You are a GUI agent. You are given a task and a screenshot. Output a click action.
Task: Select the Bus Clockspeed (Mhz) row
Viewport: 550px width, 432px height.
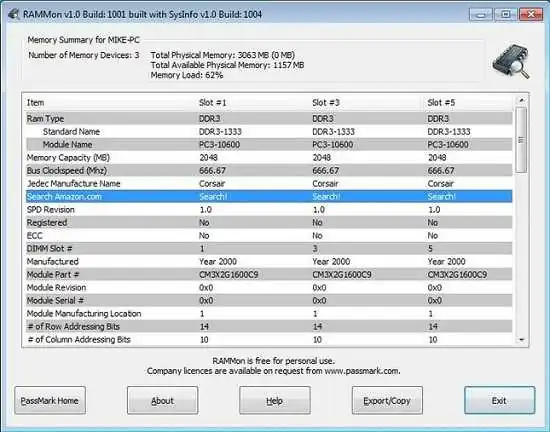pos(269,170)
